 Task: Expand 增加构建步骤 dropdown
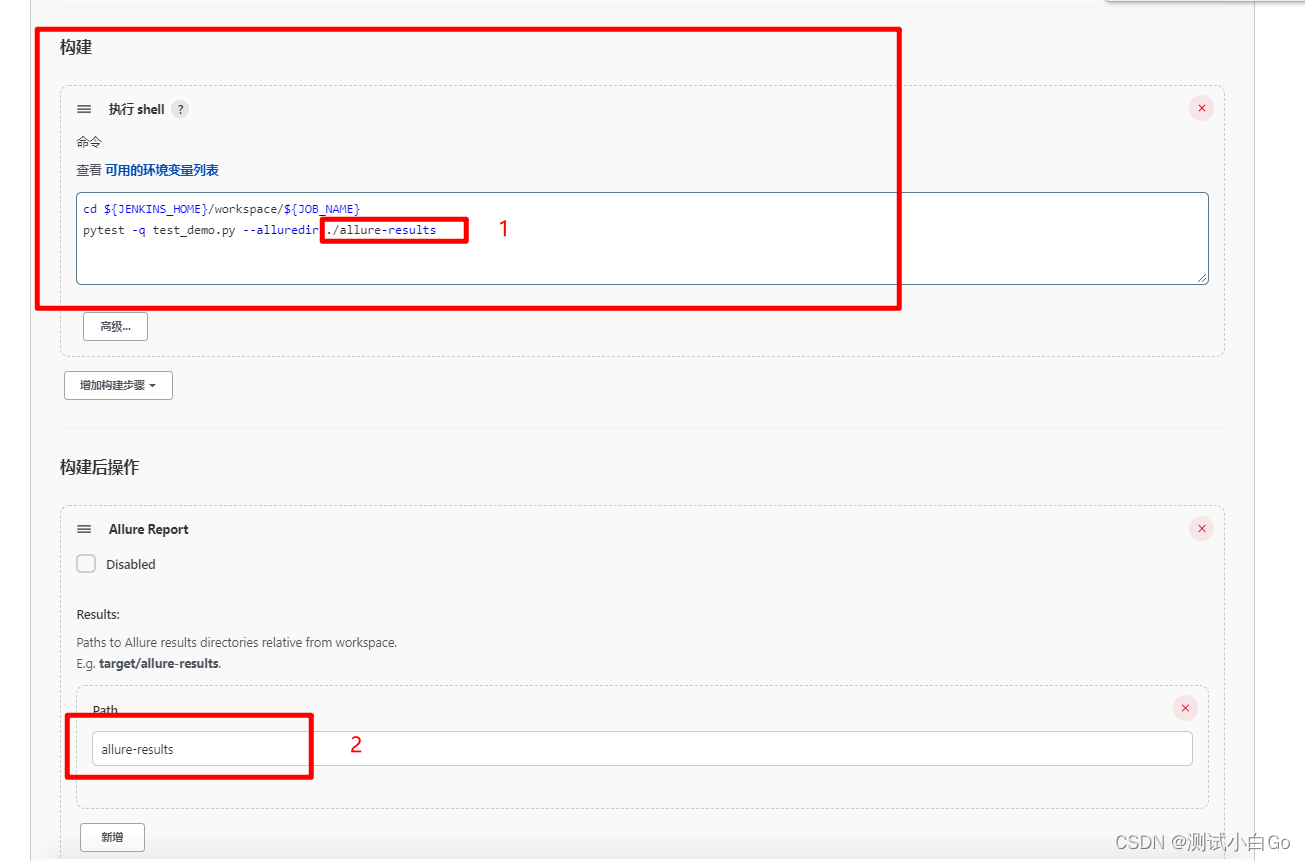pyautogui.click(x=118, y=385)
